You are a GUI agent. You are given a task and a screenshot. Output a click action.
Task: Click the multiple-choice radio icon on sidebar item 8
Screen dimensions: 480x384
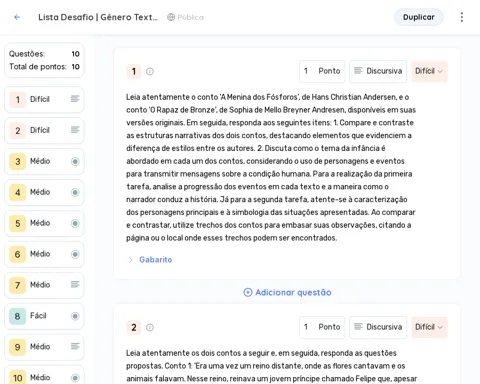click(x=75, y=316)
